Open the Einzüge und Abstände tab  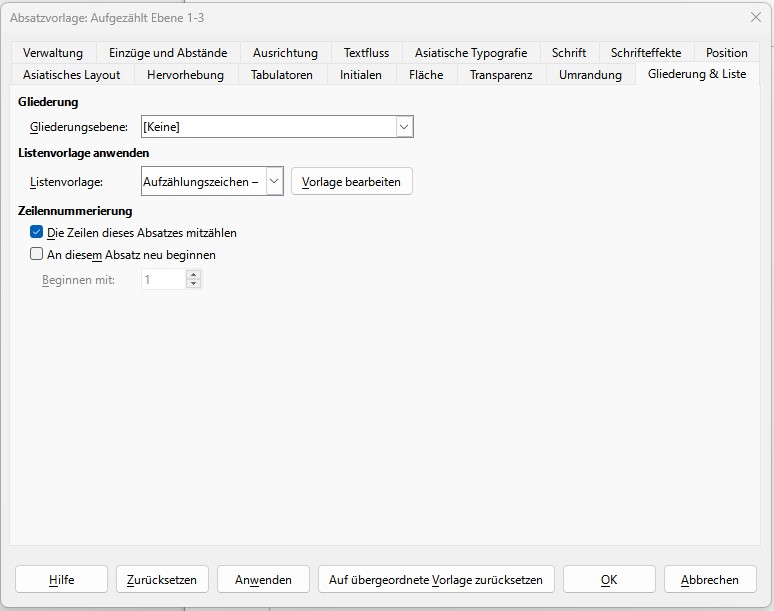click(x=168, y=52)
